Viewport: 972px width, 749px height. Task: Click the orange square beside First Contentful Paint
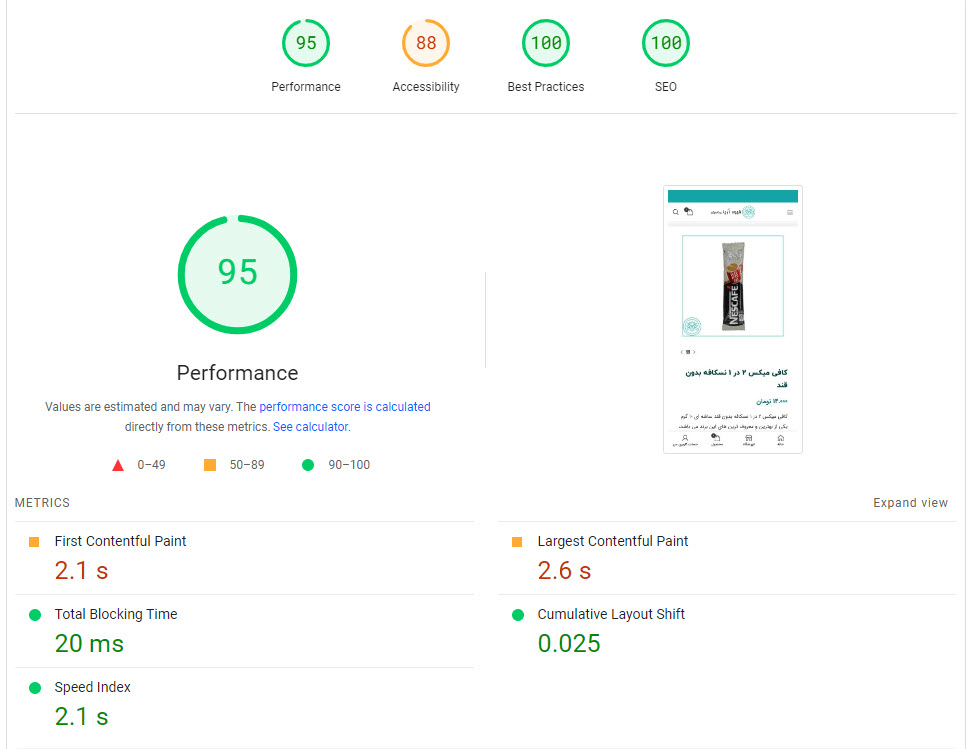34,542
